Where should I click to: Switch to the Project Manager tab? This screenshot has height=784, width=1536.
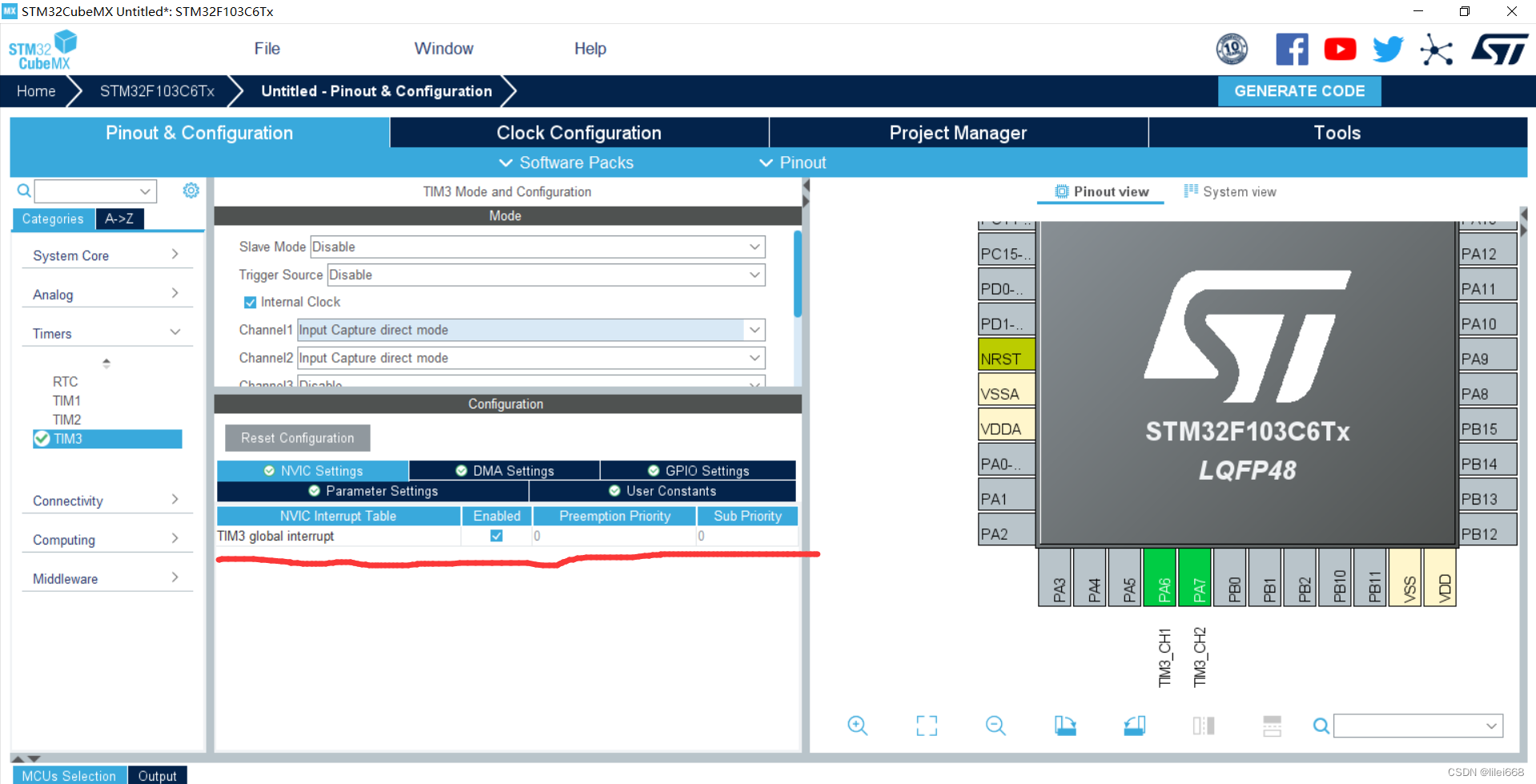[958, 133]
